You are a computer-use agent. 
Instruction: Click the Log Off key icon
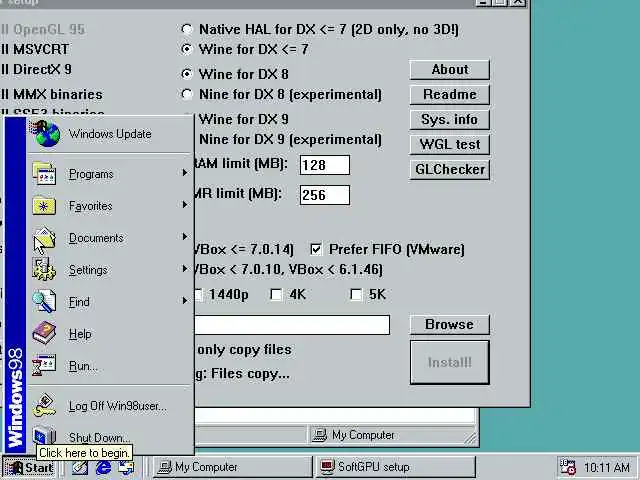(x=44, y=406)
